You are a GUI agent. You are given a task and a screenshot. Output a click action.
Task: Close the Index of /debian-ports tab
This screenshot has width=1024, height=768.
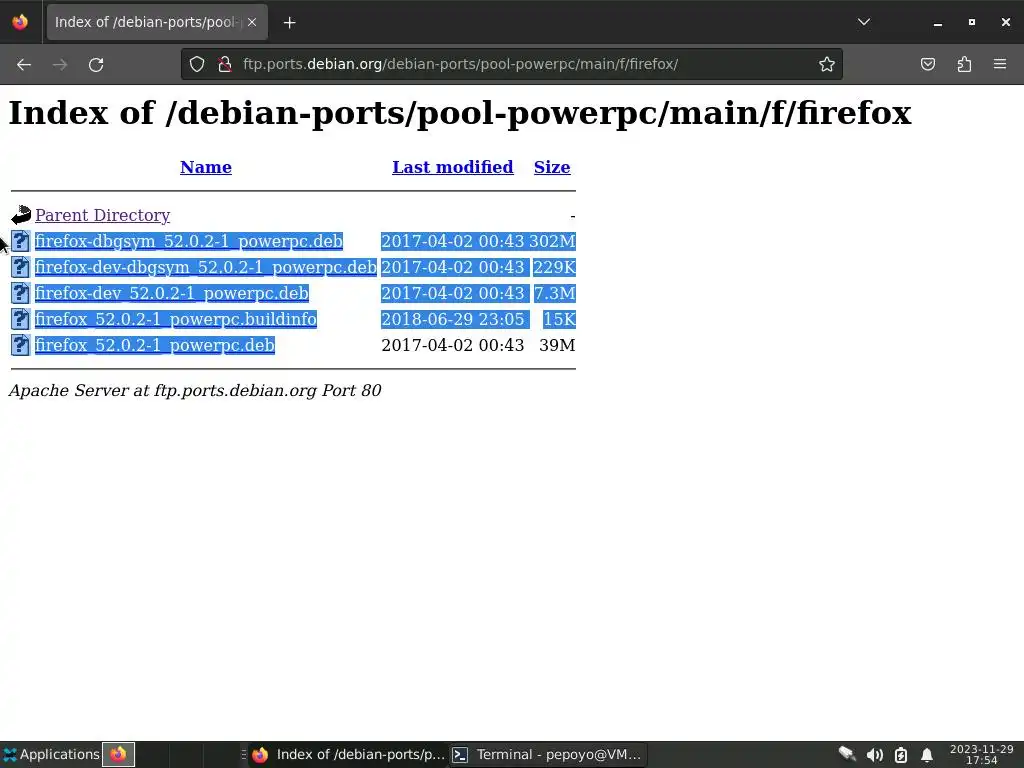coord(252,22)
